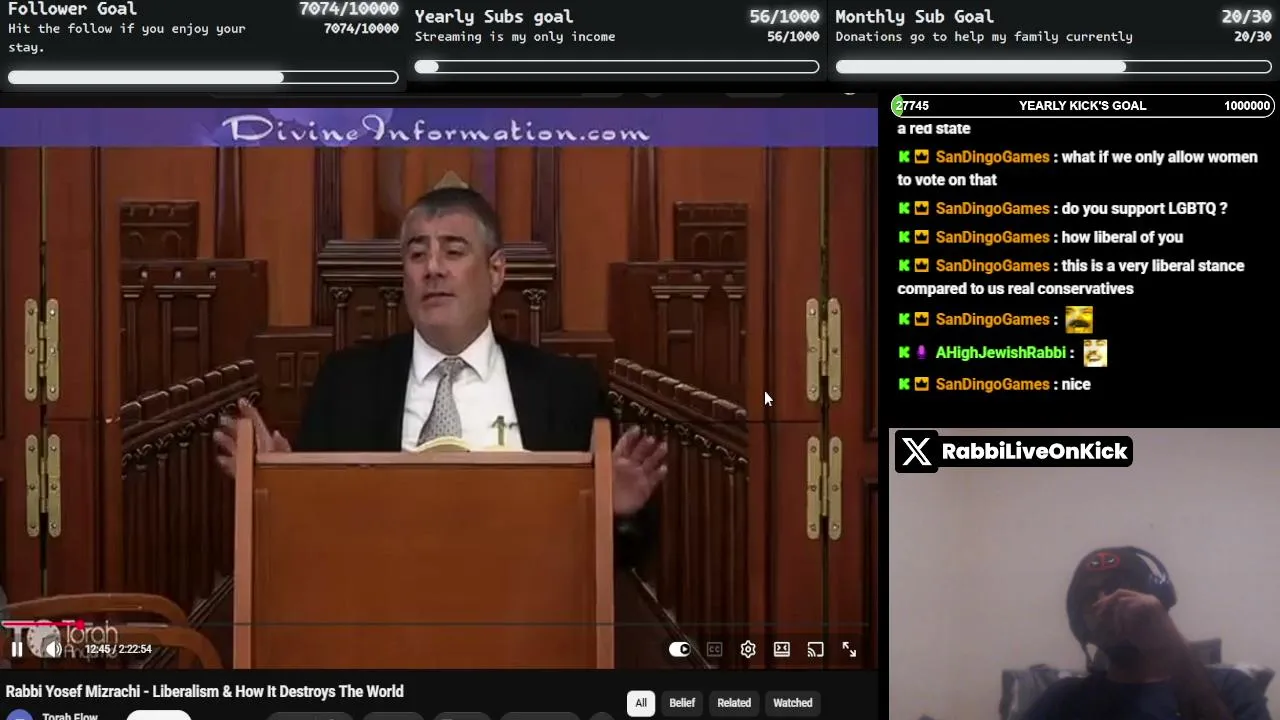1280x720 pixels.
Task: Click 'Donations go to help my family currently' text
Action: click(x=984, y=37)
